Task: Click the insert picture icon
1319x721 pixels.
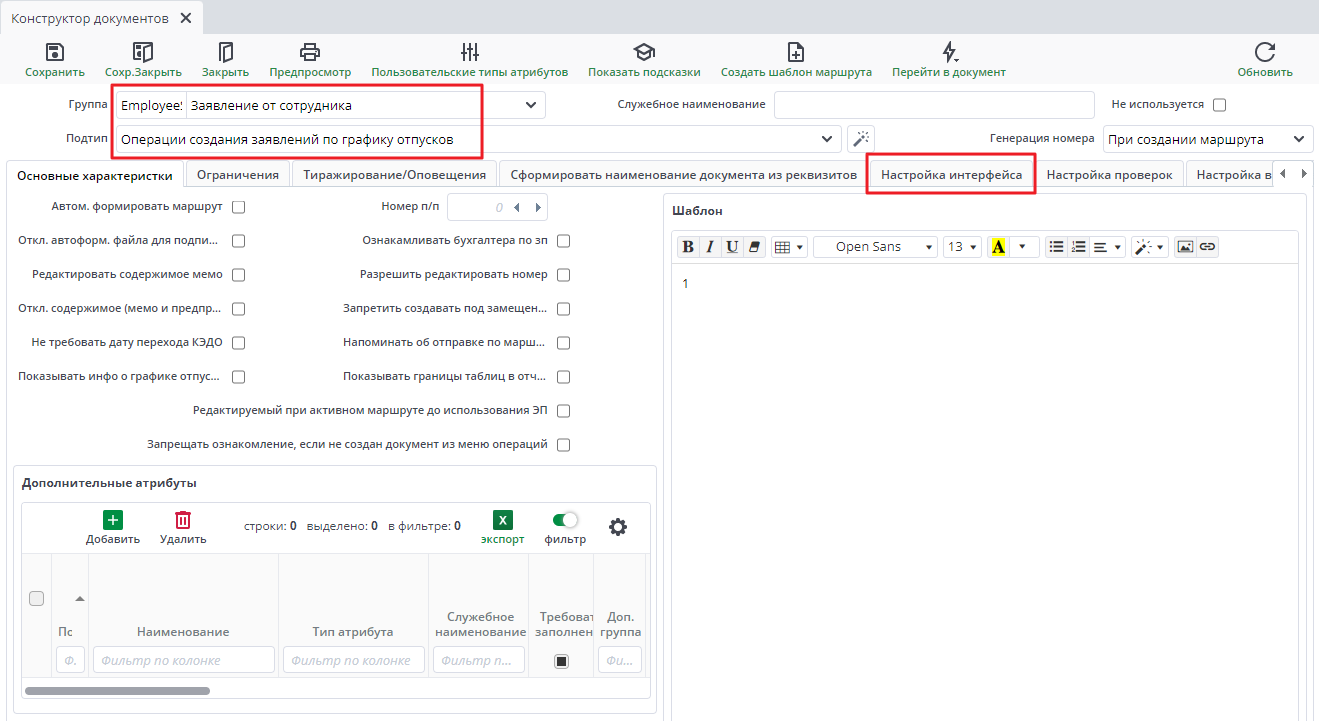Action: pos(1185,247)
